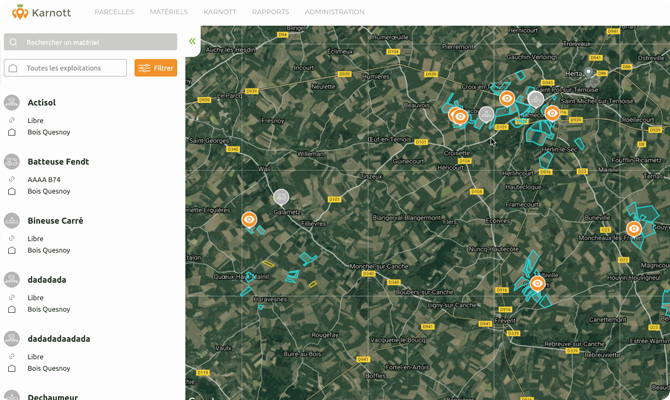The height and width of the screenshot is (400, 670).
Task: Click Bois Quesnoy under Actisol
Action: pos(49,132)
